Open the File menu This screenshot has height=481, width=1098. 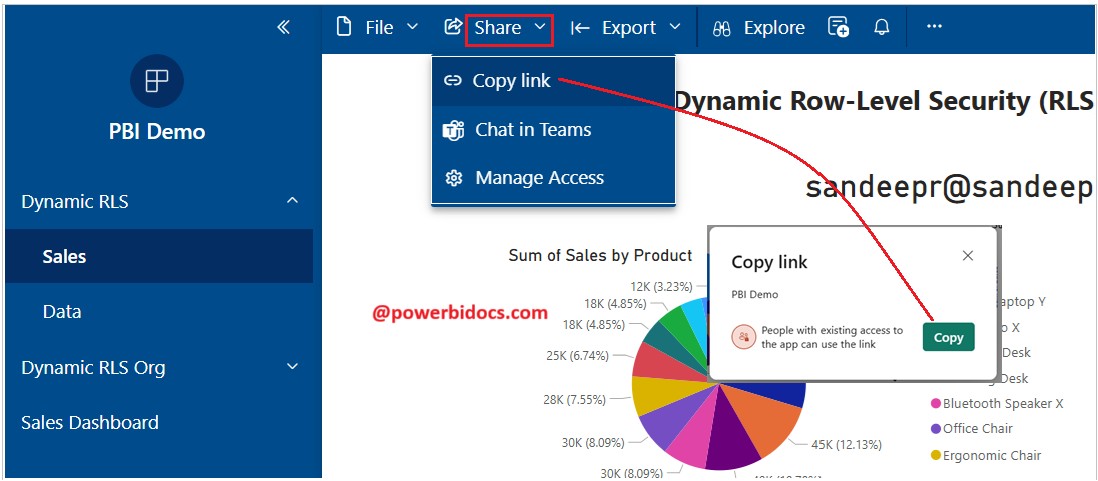coord(377,27)
